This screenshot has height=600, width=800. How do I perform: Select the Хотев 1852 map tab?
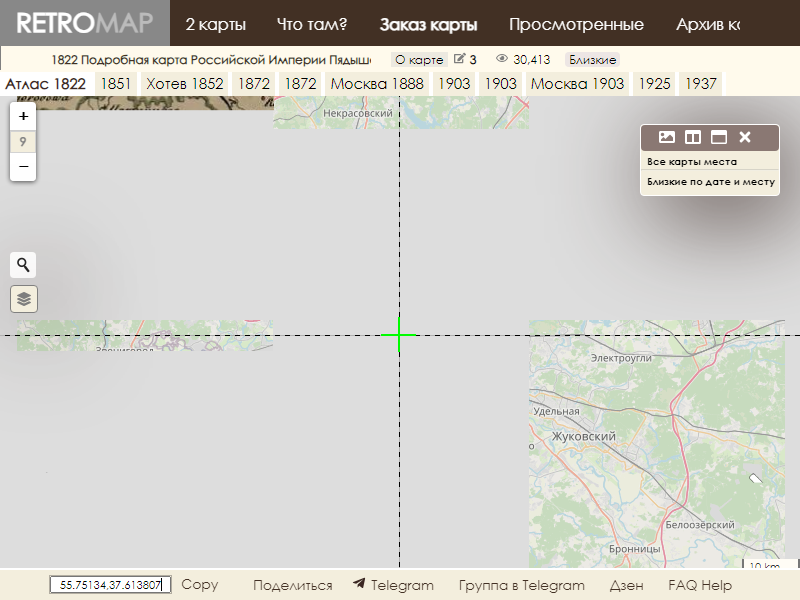pos(185,84)
